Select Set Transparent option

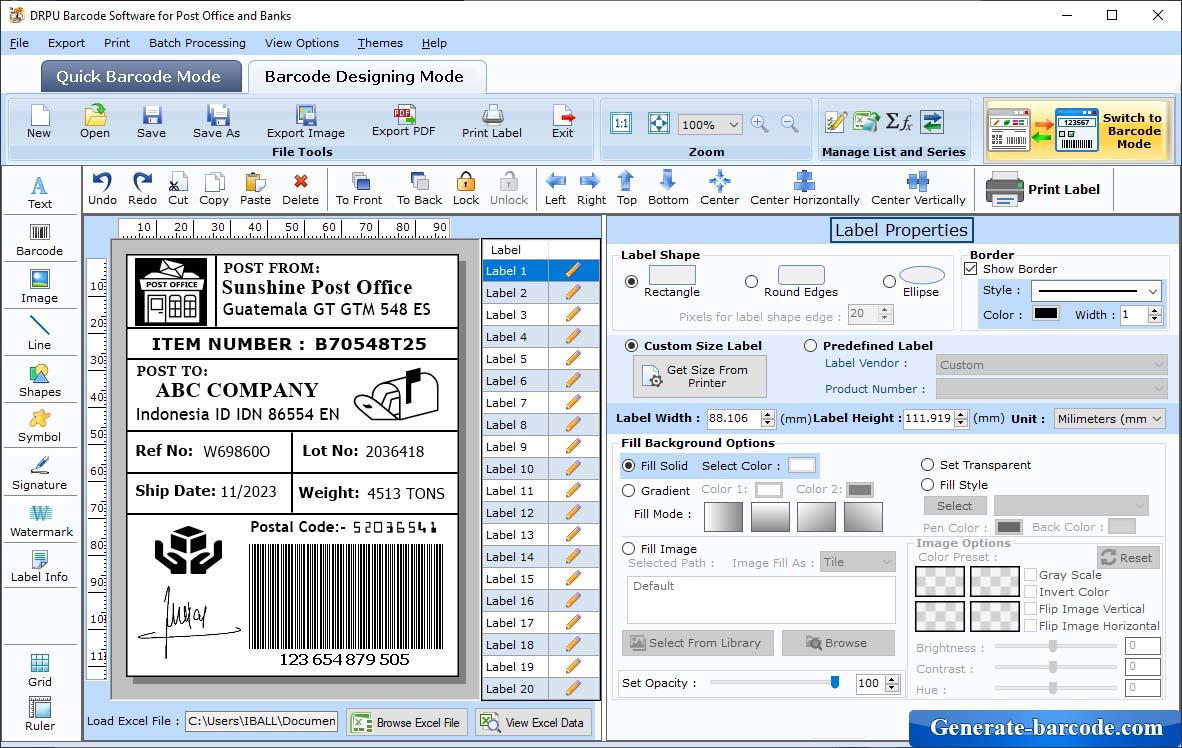[x=927, y=464]
